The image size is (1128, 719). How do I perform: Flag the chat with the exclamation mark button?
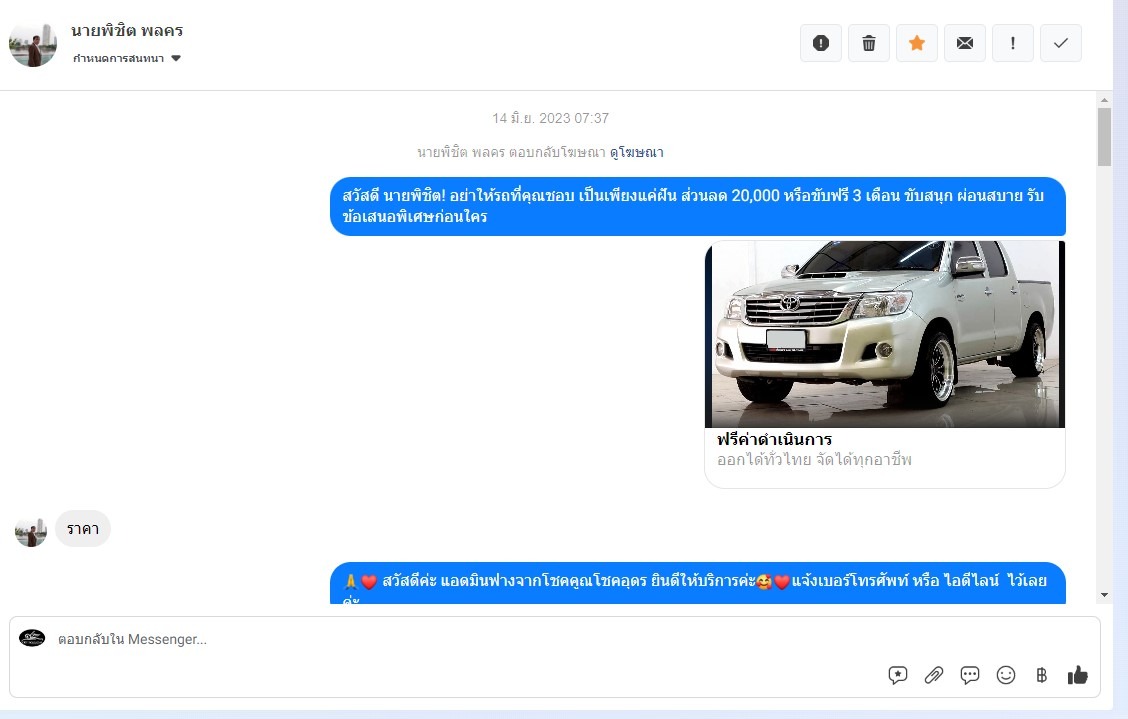click(x=1013, y=43)
